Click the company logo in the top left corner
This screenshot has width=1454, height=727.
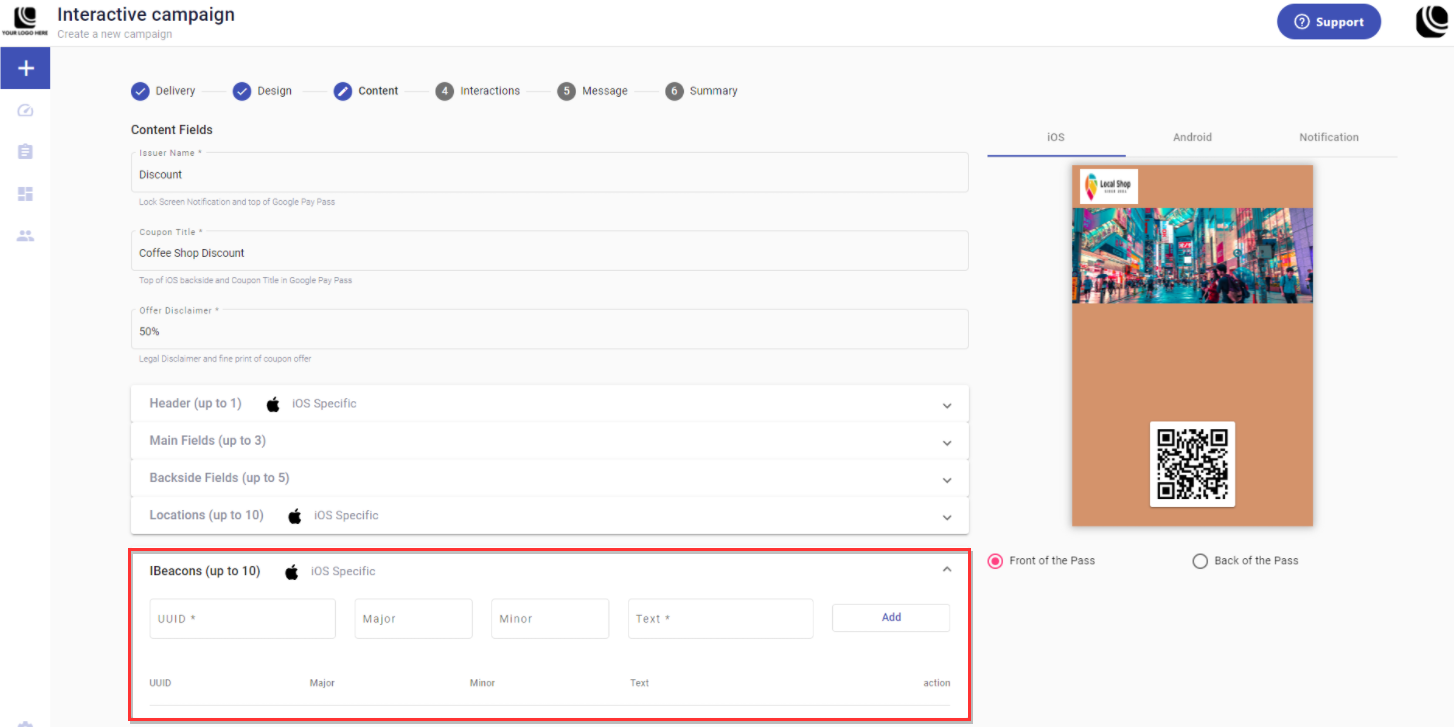25,20
